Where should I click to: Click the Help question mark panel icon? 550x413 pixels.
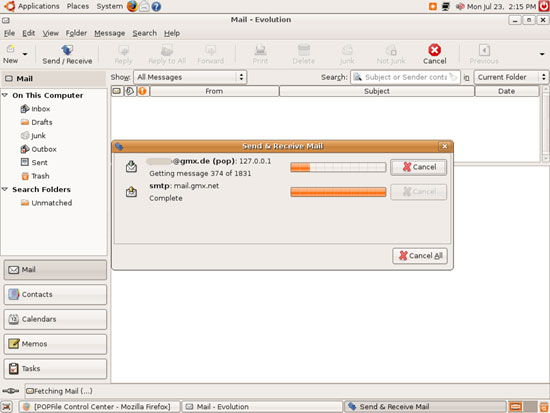pos(156,6)
